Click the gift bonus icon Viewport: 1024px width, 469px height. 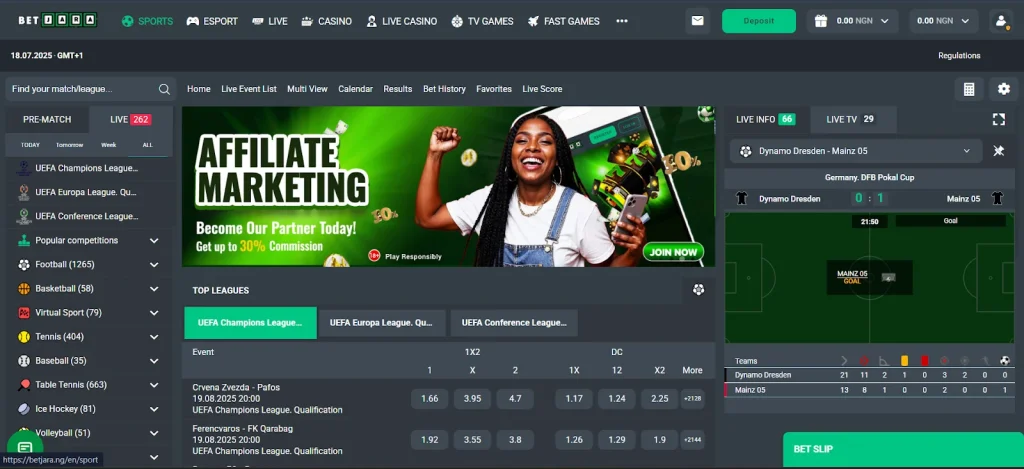point(821,21)
